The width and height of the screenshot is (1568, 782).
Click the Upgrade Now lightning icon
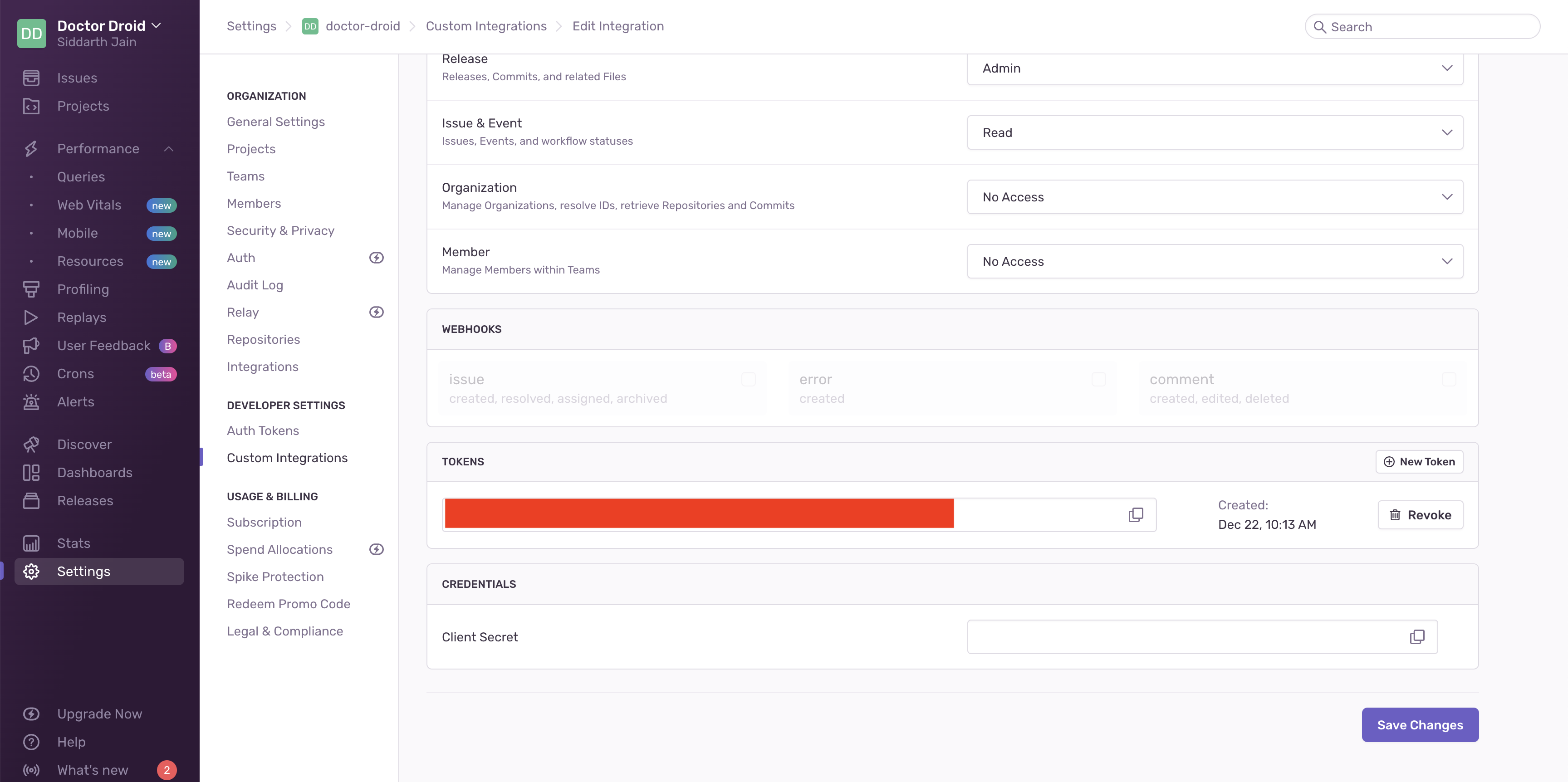pyautogui.click(x=31, y=714)
